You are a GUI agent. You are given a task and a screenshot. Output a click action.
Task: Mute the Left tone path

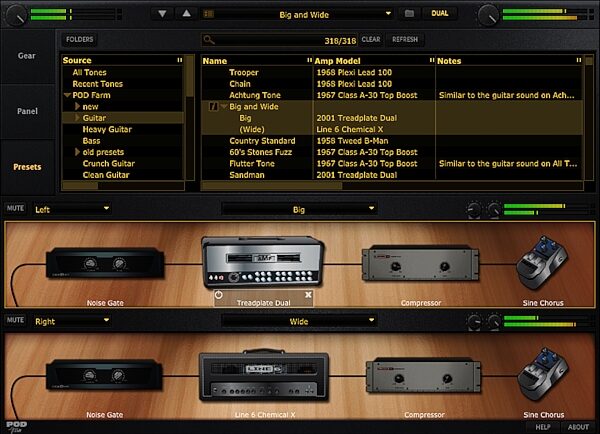tap(15, 208)
